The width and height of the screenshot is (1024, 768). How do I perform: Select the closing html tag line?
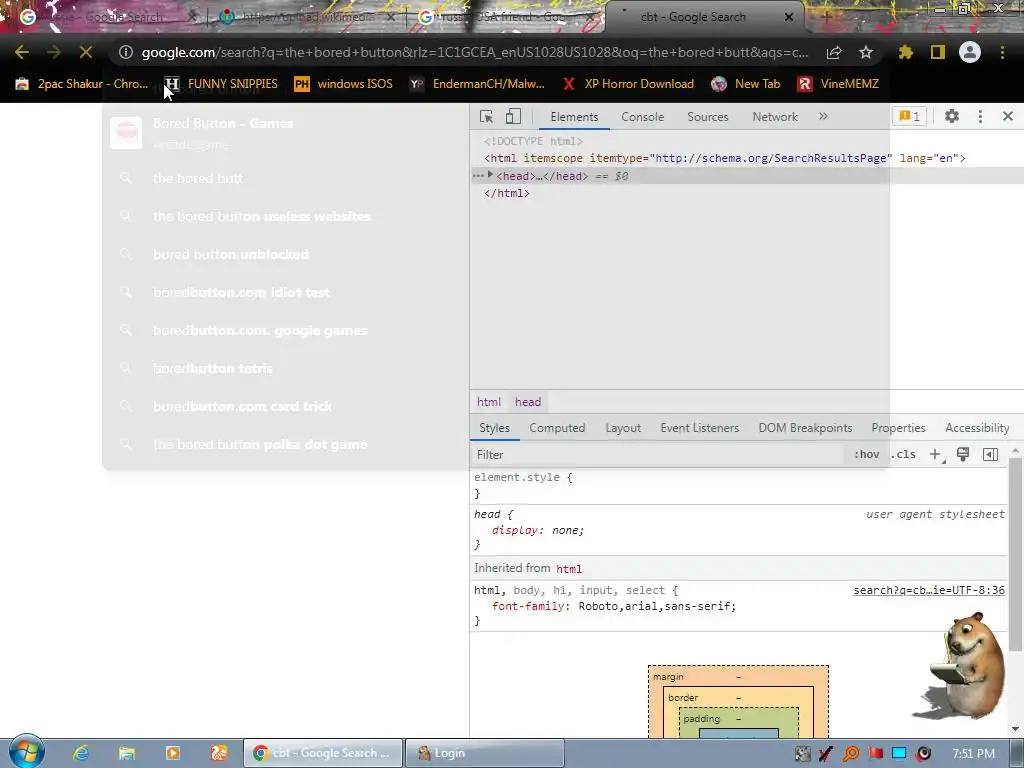[507, 193]
